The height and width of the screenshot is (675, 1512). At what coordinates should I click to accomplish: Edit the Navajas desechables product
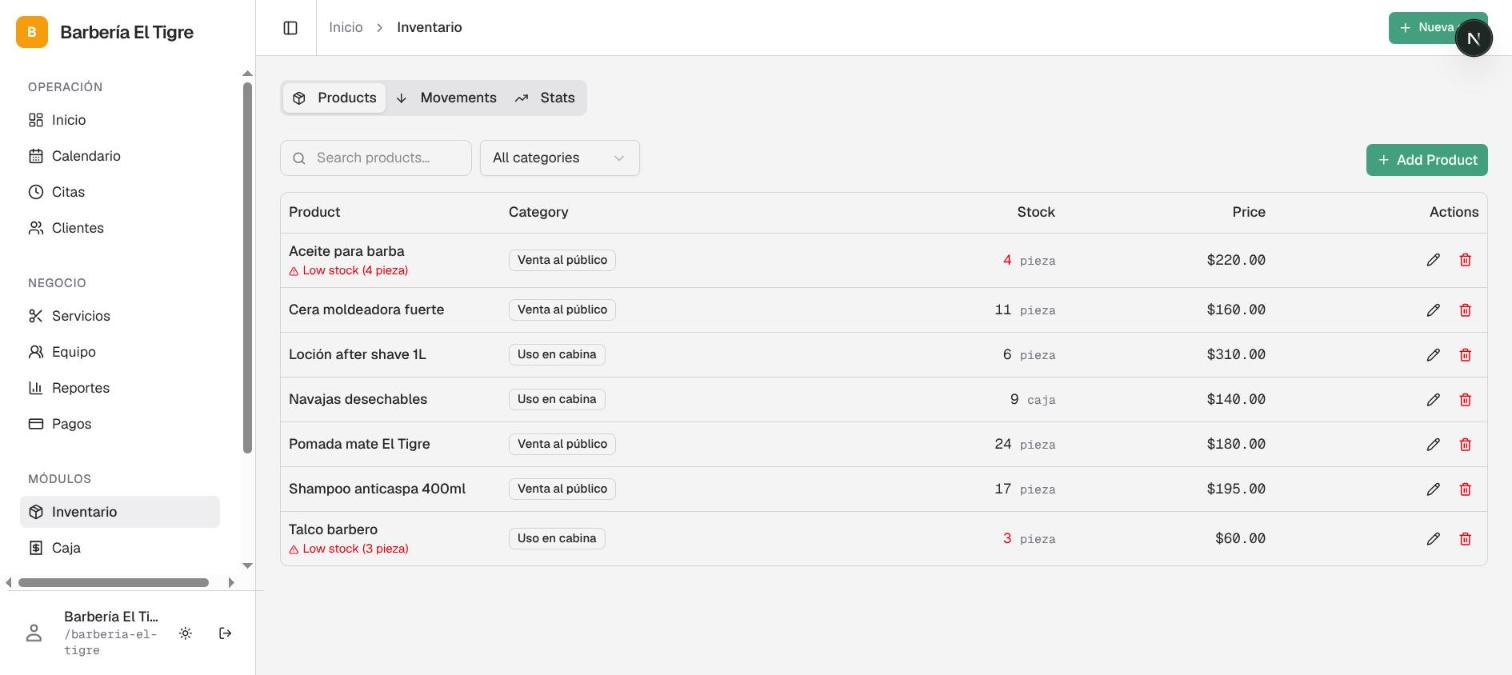1433,400
